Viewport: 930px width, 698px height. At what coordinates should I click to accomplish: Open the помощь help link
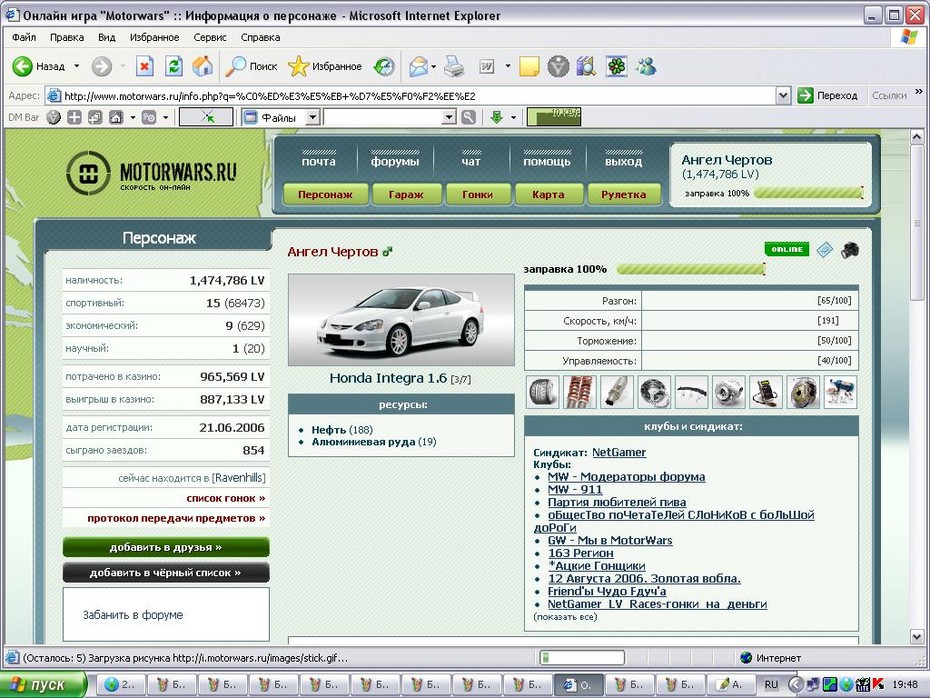(x=547, y=161)
